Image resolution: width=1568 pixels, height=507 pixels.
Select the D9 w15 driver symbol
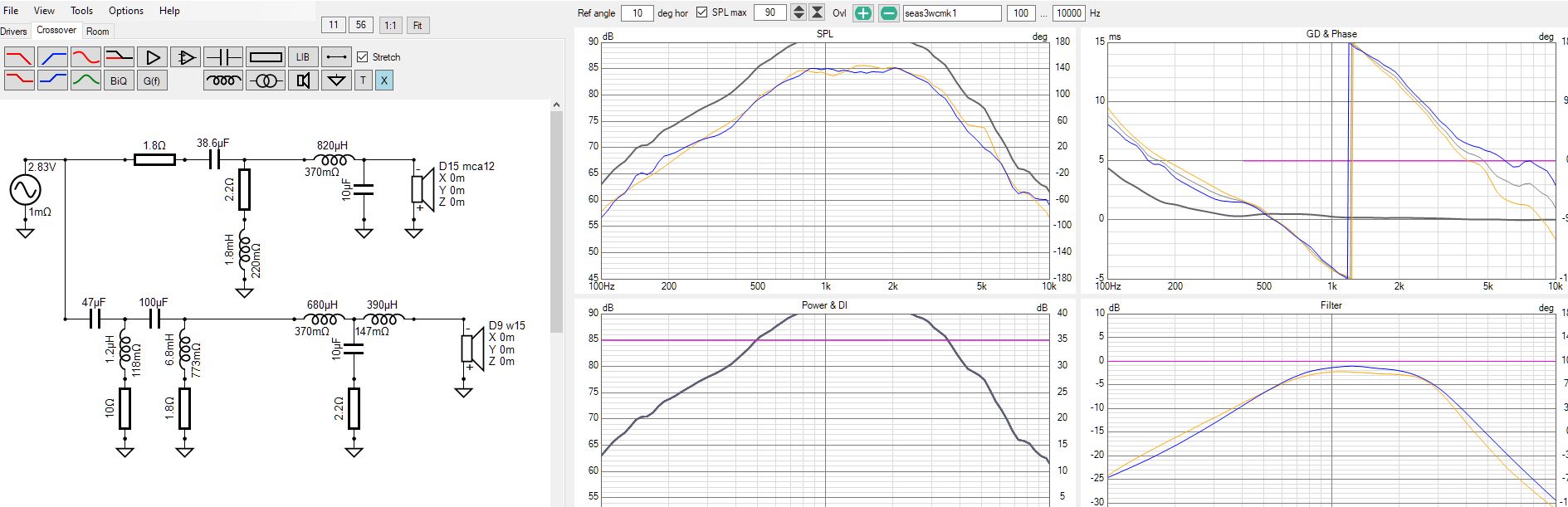tap(473, 349)
